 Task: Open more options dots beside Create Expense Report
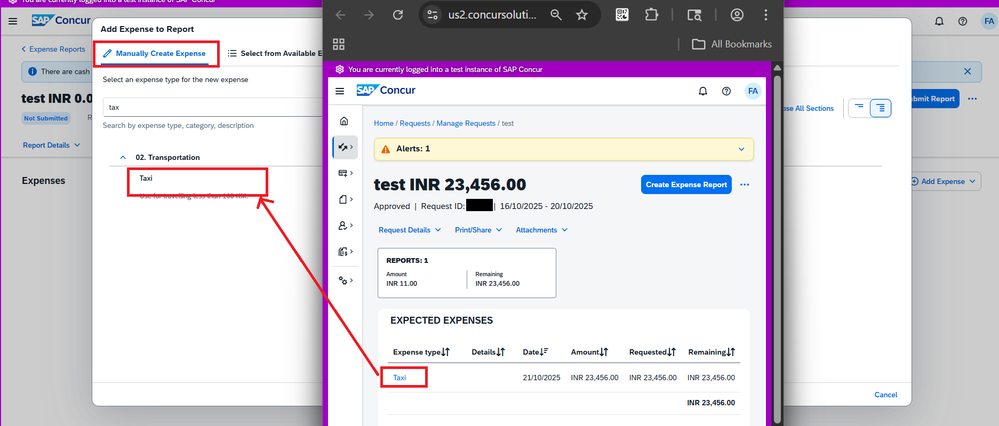[x=744, y=185]
